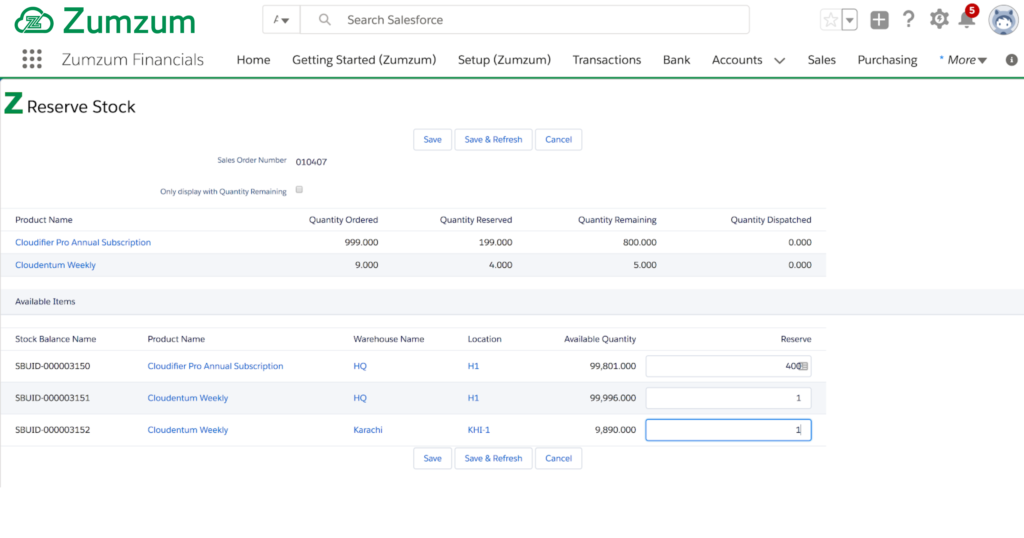Open the Accounts tab

tap(737, 59)
